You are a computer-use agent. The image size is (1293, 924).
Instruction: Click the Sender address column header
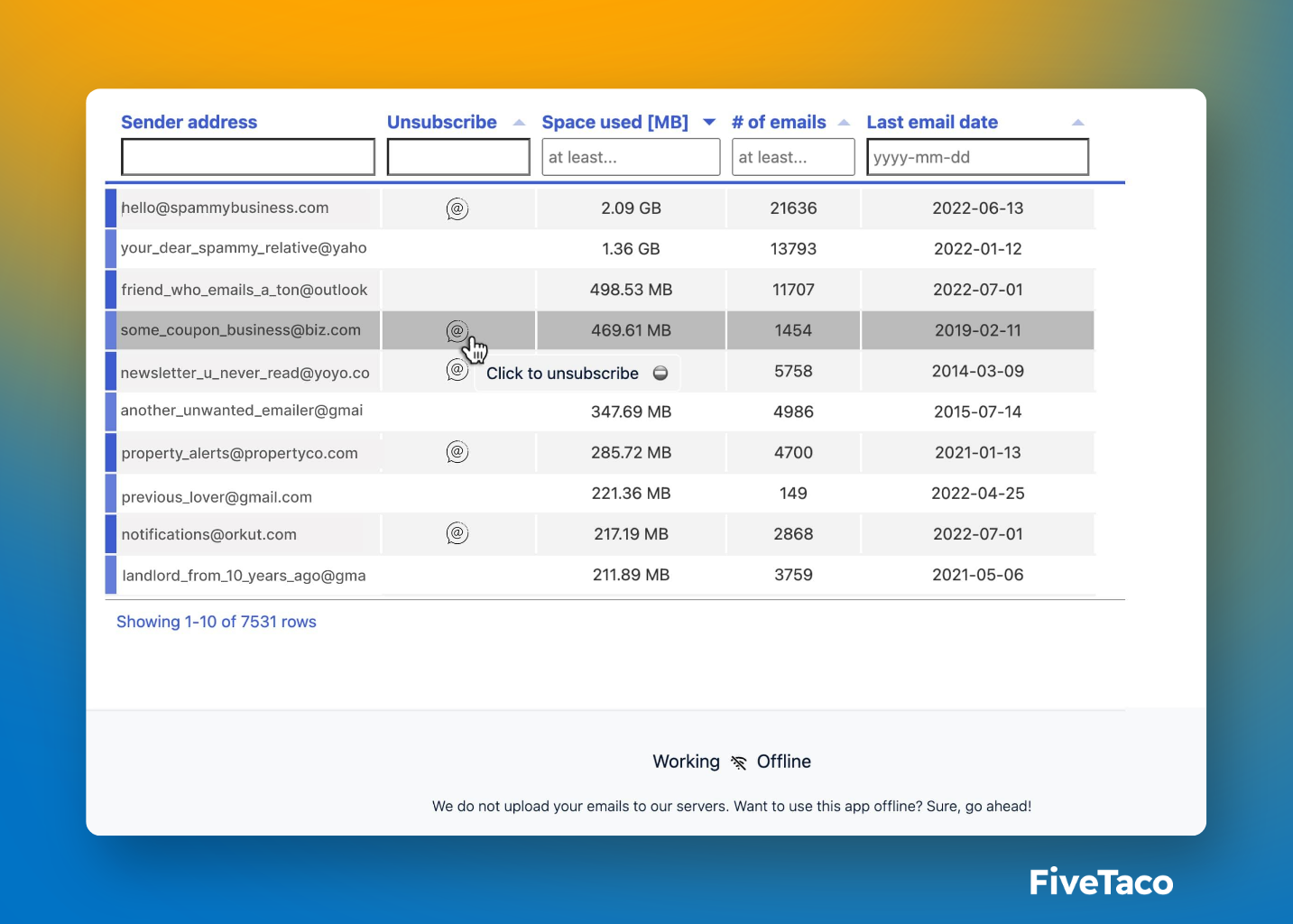tap(189, 122)
